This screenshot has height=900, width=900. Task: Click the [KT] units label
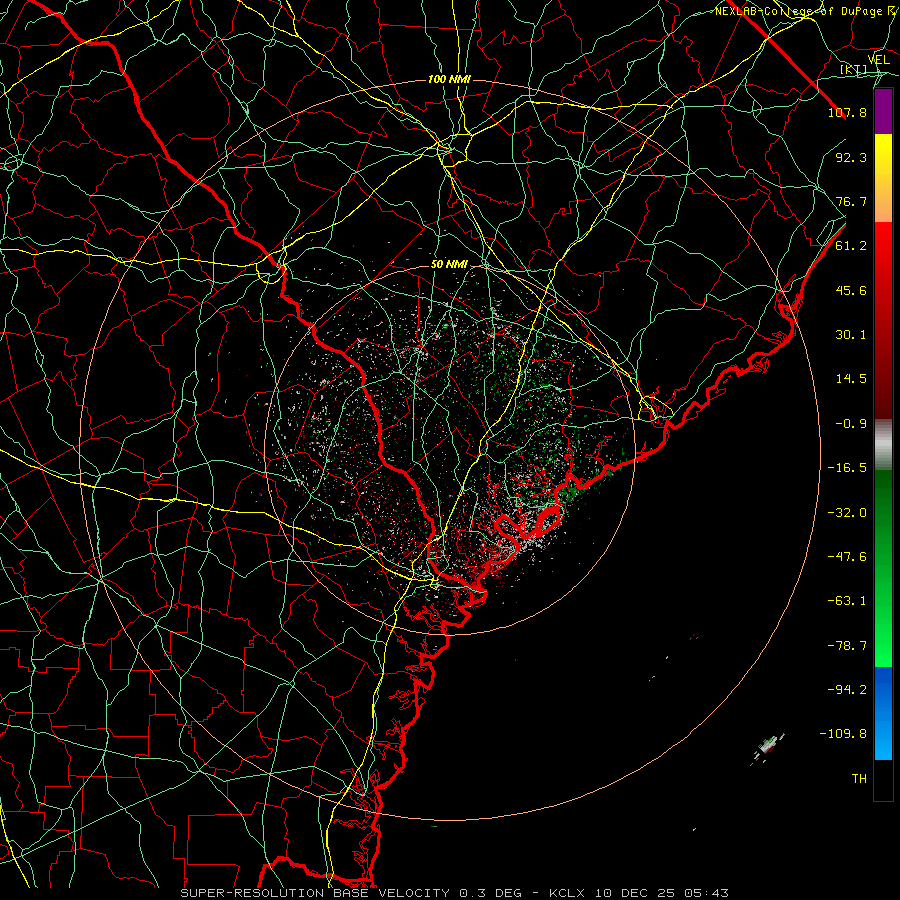tap(854, 70)
